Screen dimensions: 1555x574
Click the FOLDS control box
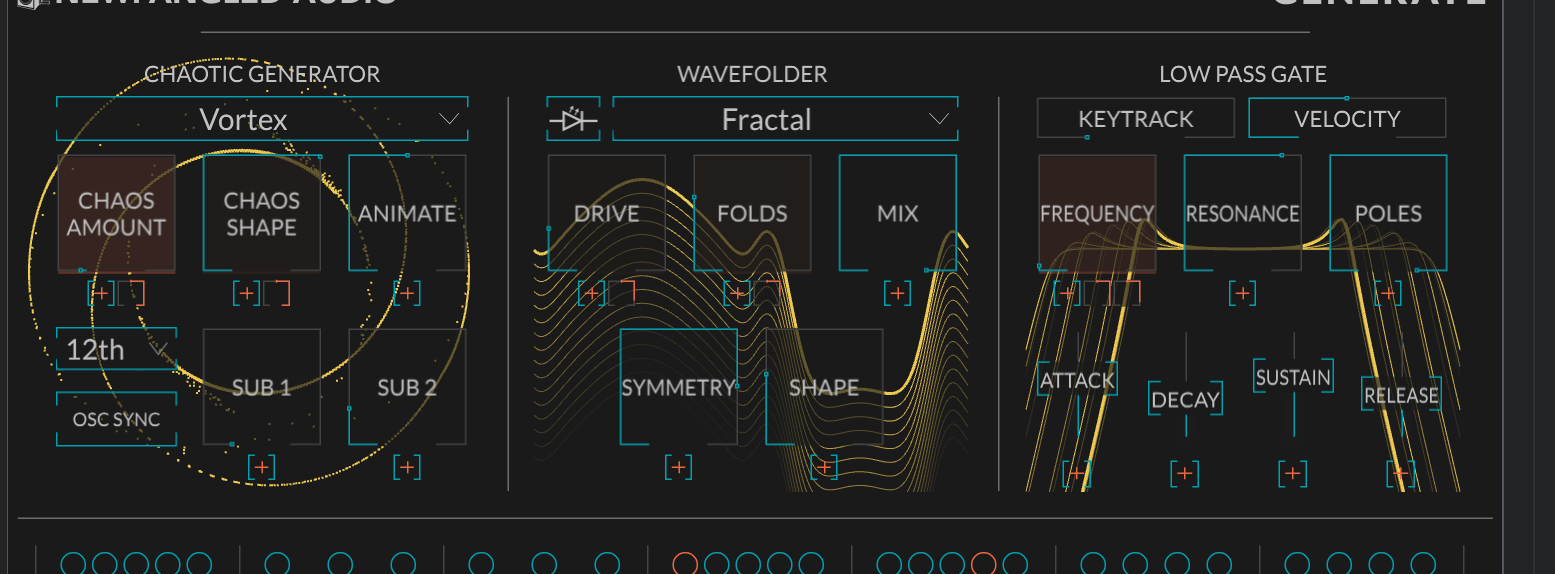pos(752,213)
